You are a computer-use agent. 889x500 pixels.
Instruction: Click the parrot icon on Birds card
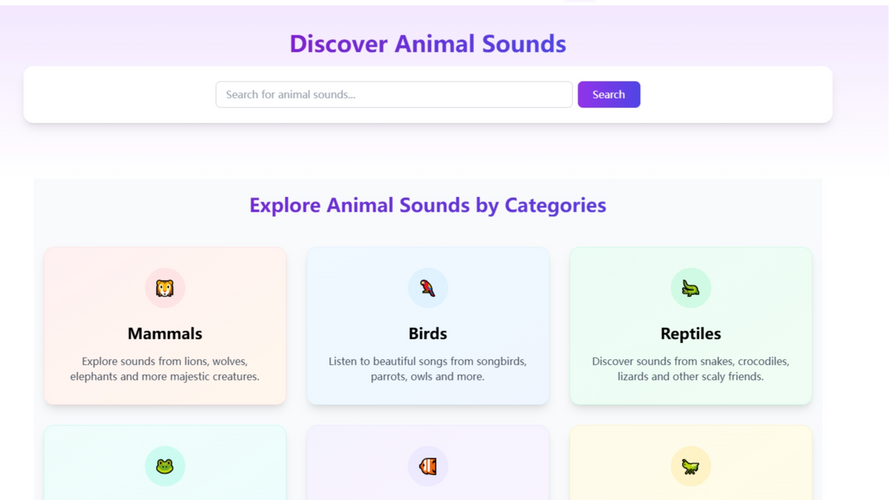tap(427, 288)
